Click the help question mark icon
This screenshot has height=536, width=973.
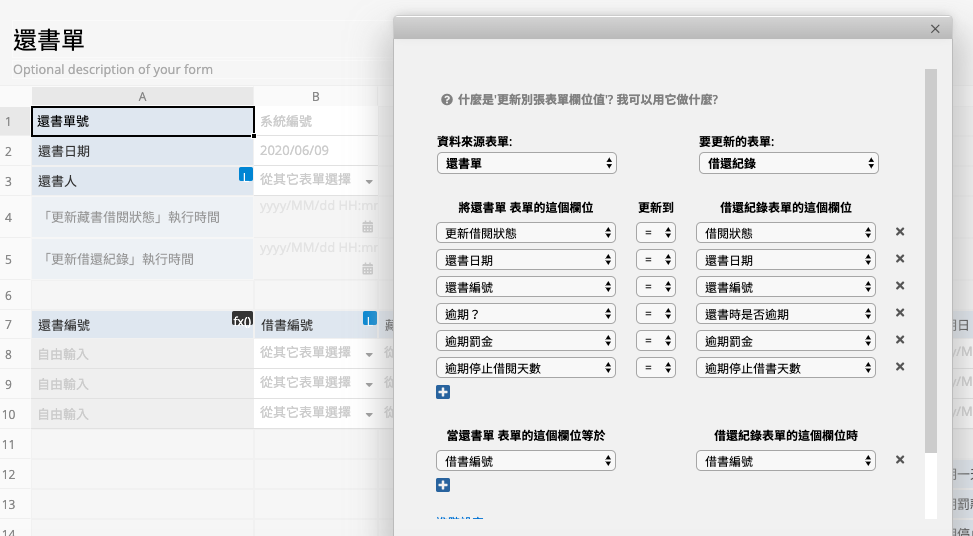447,100
